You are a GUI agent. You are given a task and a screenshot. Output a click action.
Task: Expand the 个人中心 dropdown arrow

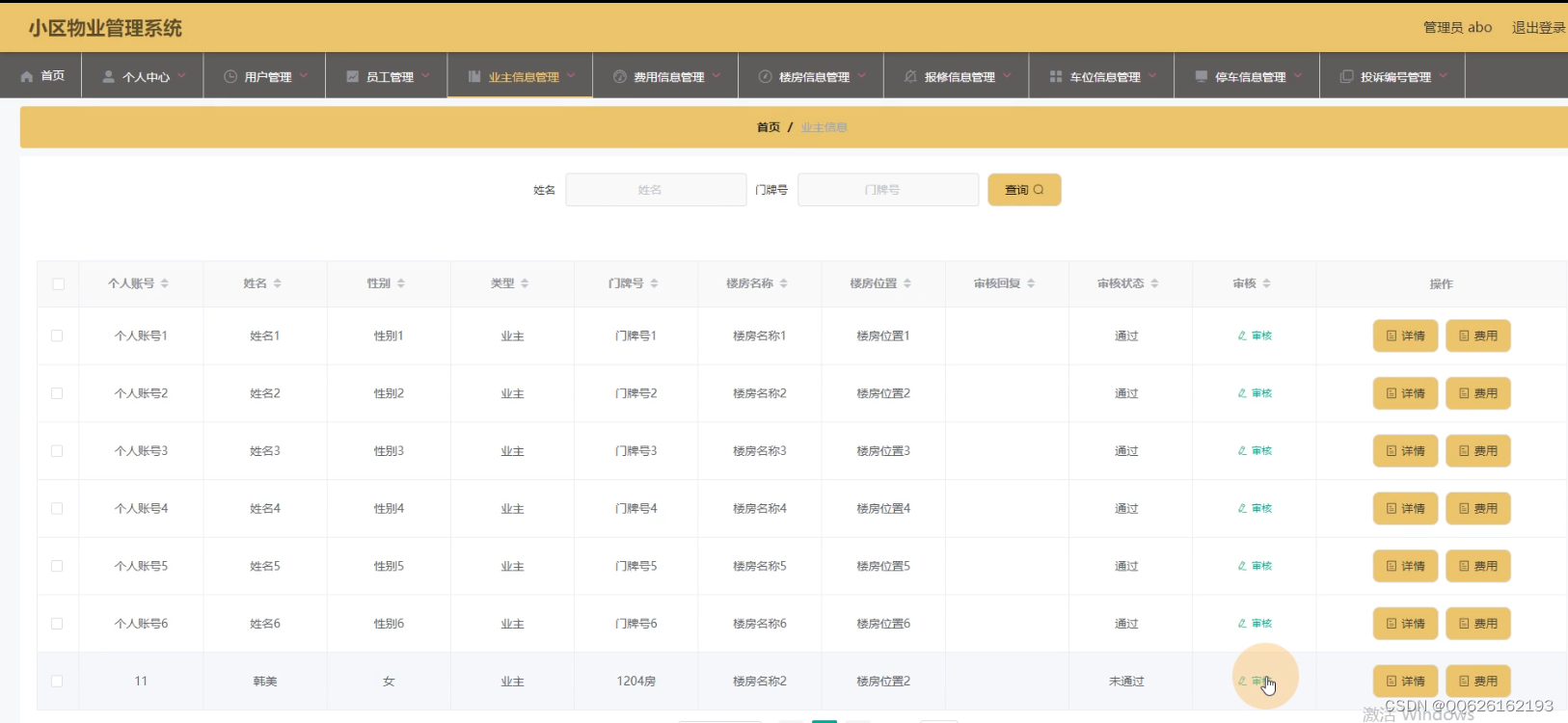181,75
